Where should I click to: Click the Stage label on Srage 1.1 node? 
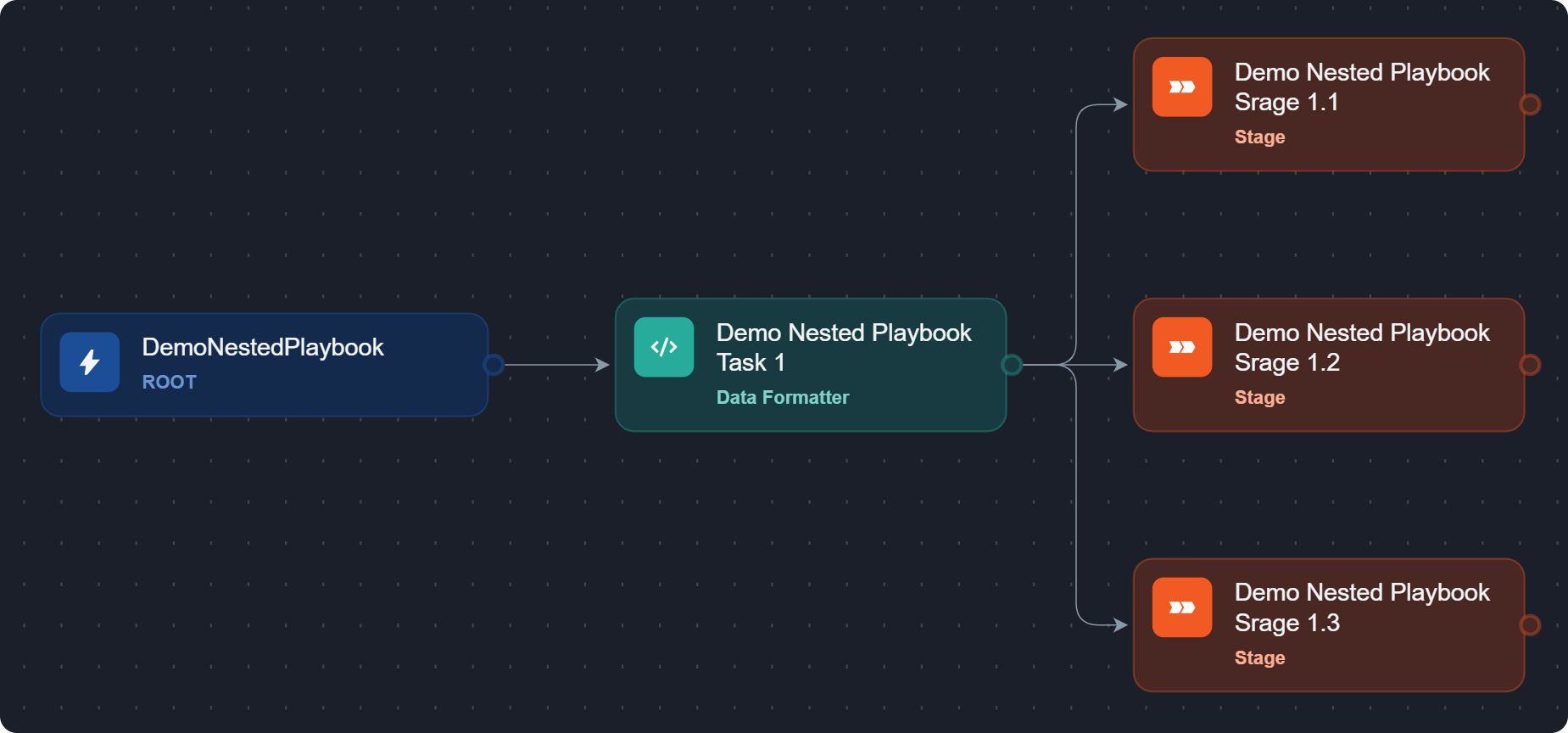(x=1259, y=137)
